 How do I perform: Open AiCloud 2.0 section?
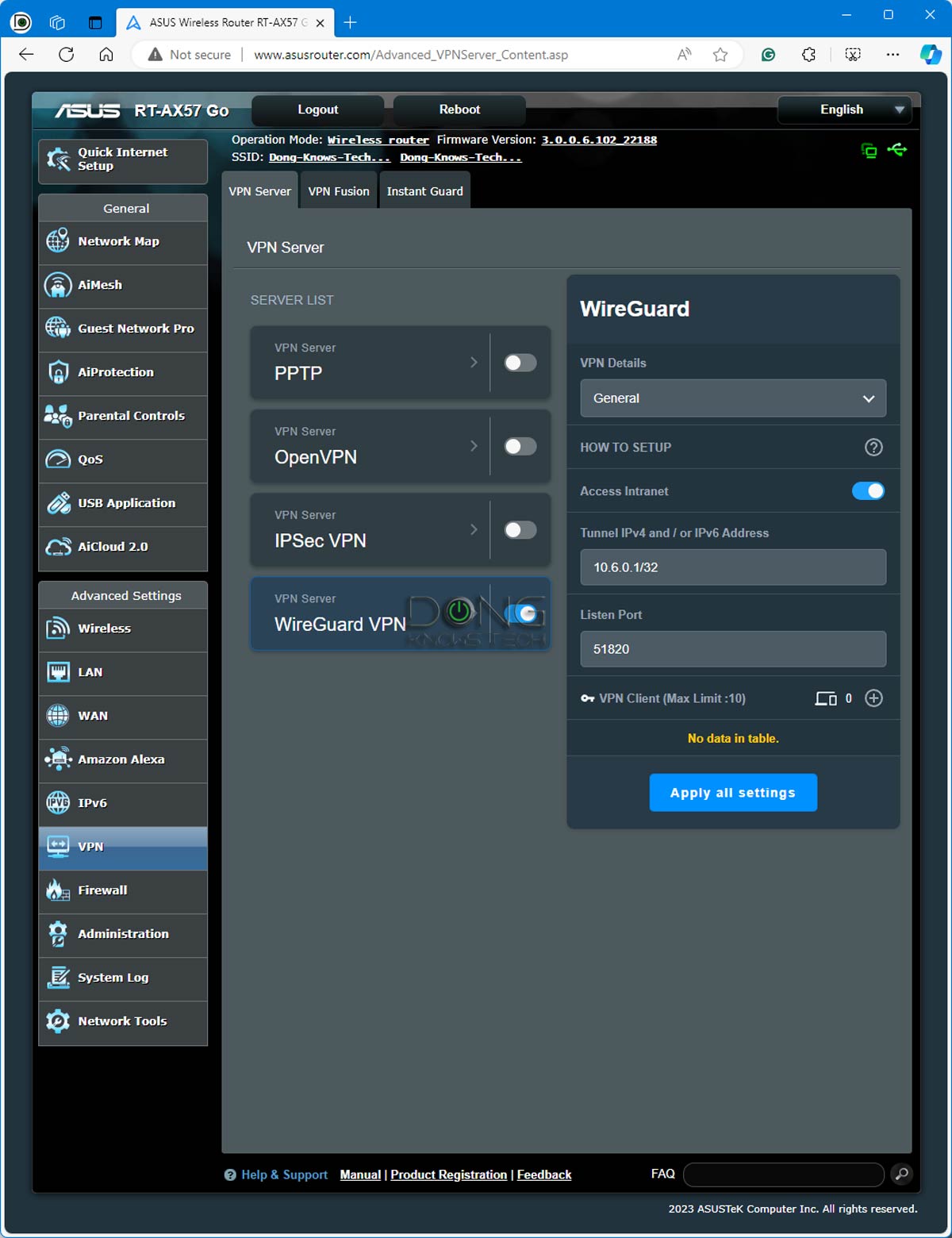(x=123, y=547)
